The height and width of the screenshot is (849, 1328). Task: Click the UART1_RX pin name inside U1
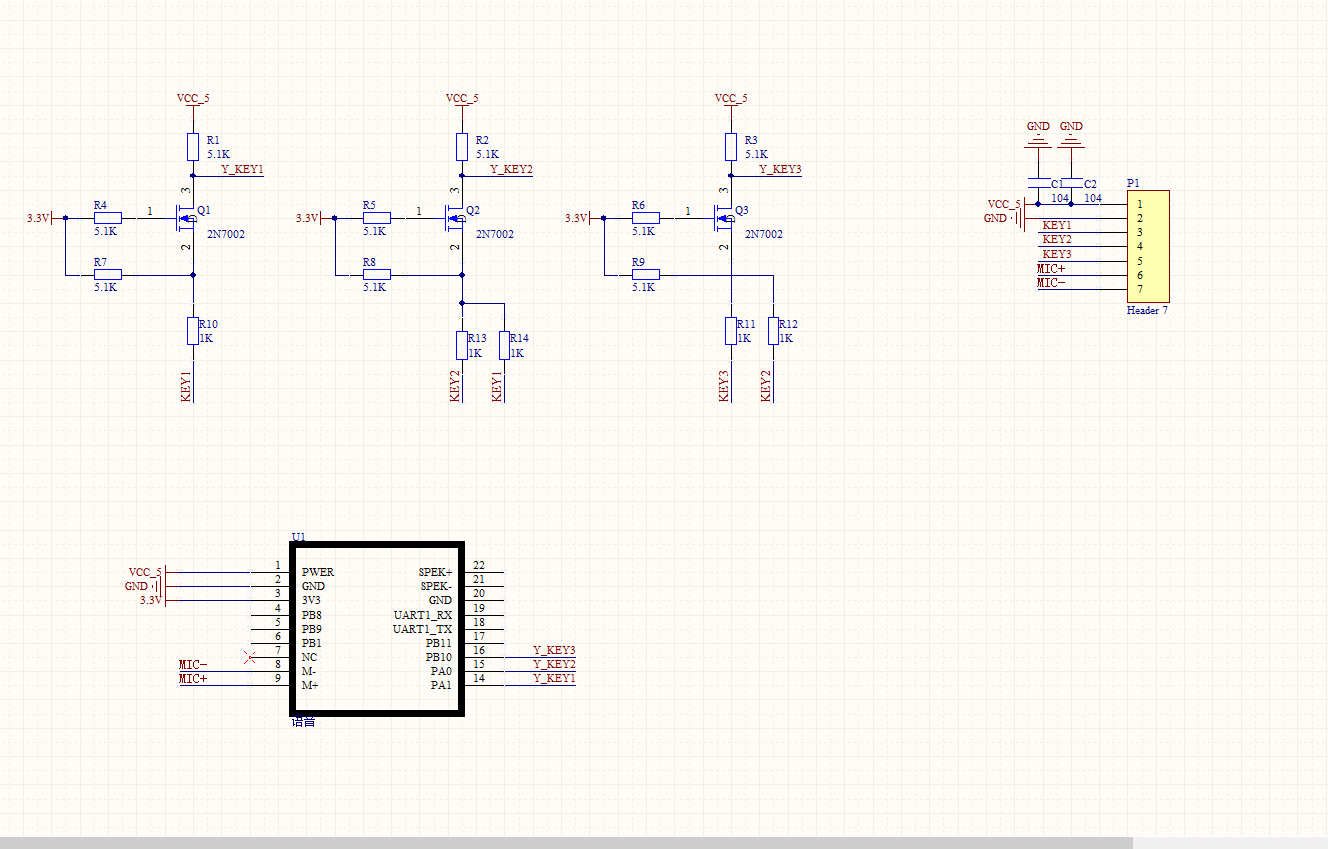point(422,614)
